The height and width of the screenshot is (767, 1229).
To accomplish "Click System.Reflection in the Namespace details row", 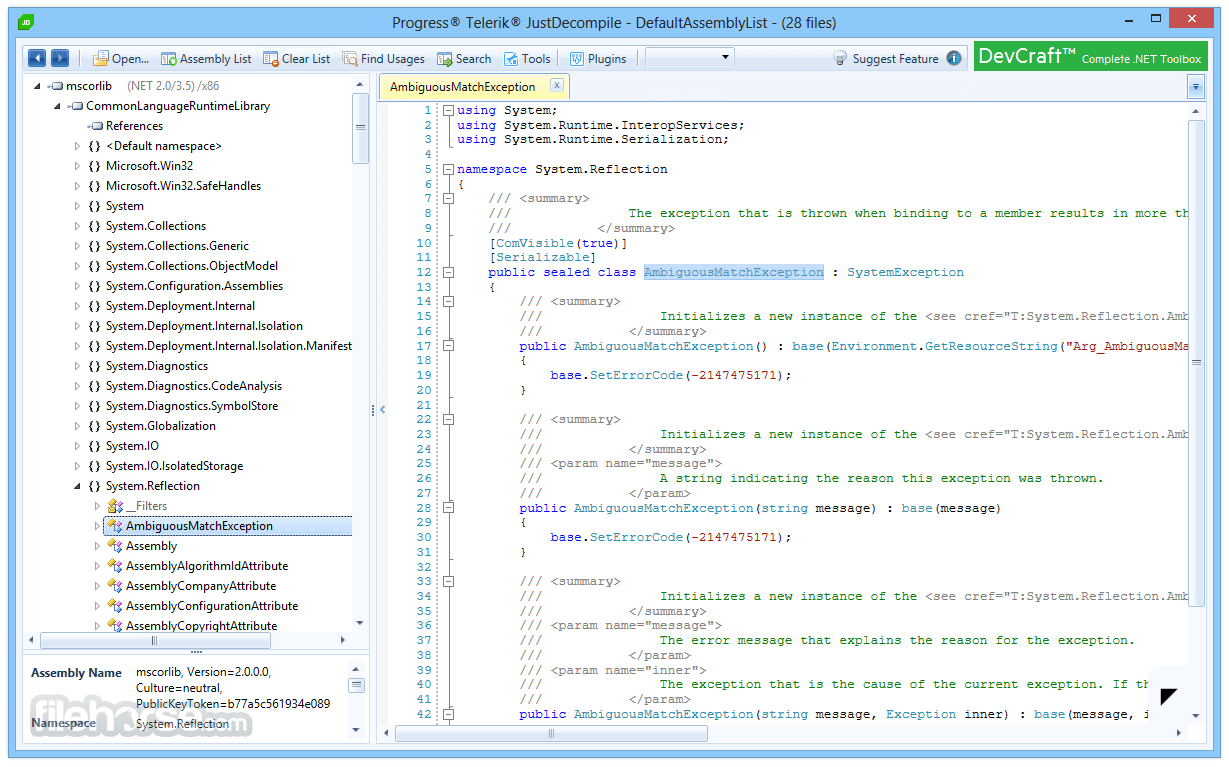I will click(183, 723).
